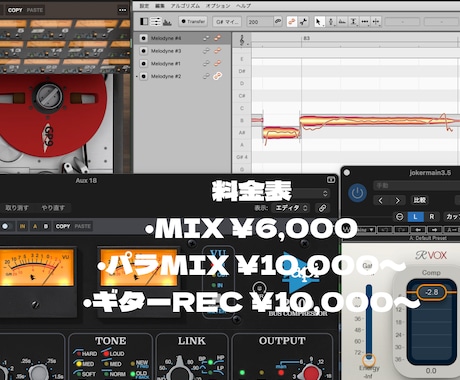
Task: Toggle orange link icon for Melodyne #2
Action: [218, 76]
